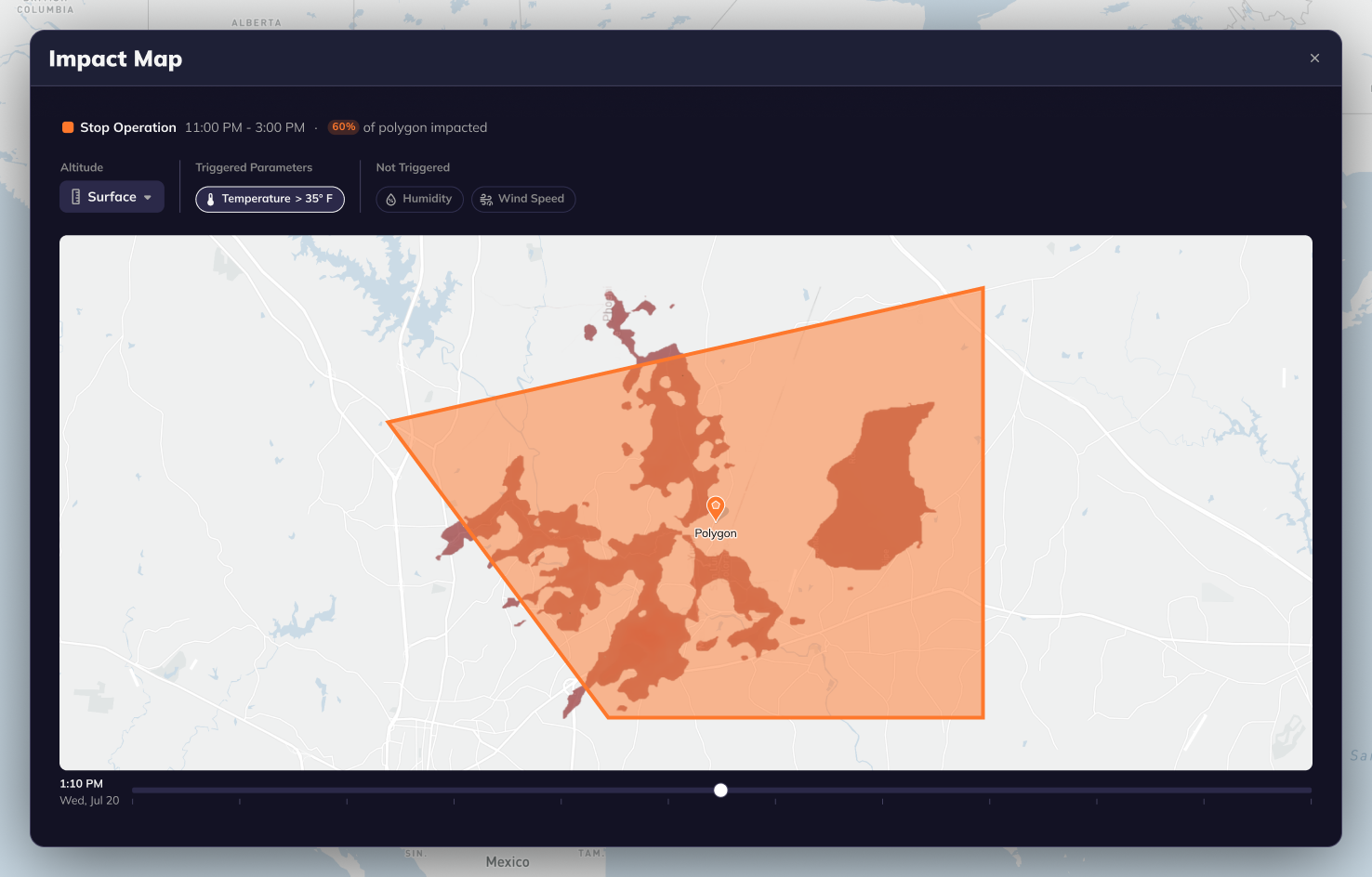Click the Impact Map title
Screen dimensions: 1372x877
click(x=115, y=59)
